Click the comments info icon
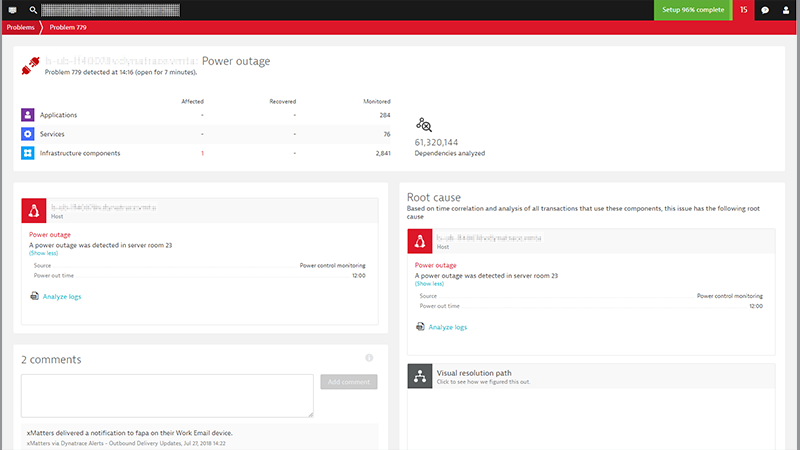This screenshot has height=450, width=800. pos(369,358)
